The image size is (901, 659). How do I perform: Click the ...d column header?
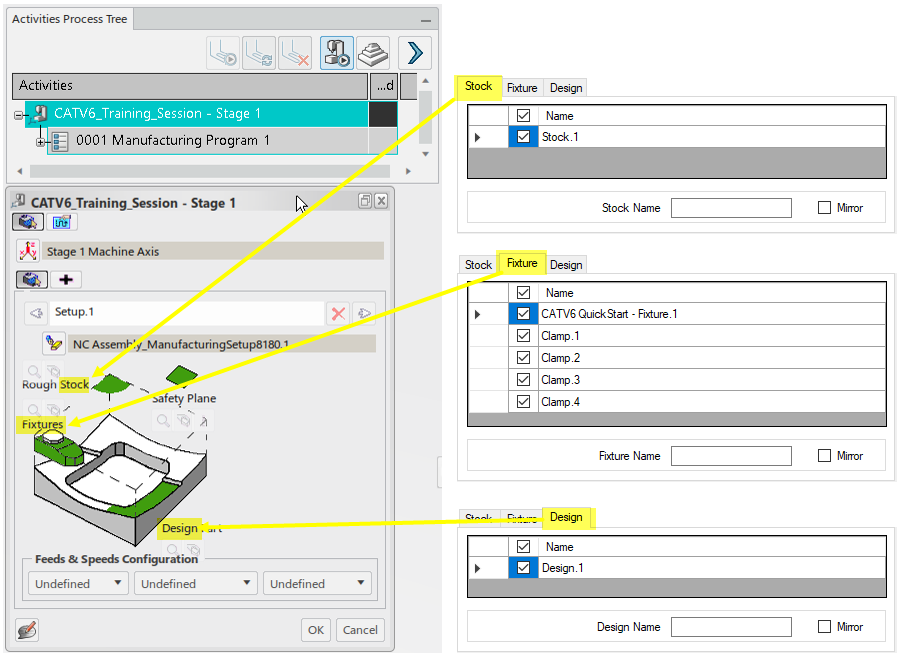tap(384, 86)
